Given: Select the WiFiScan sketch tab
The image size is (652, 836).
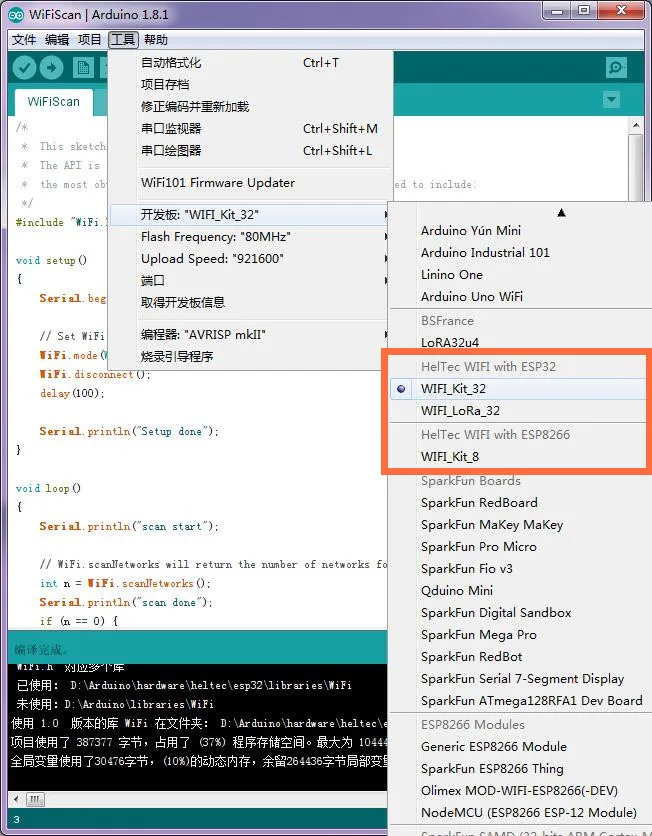Looking at the screenshot, I should tap(53, 102).
